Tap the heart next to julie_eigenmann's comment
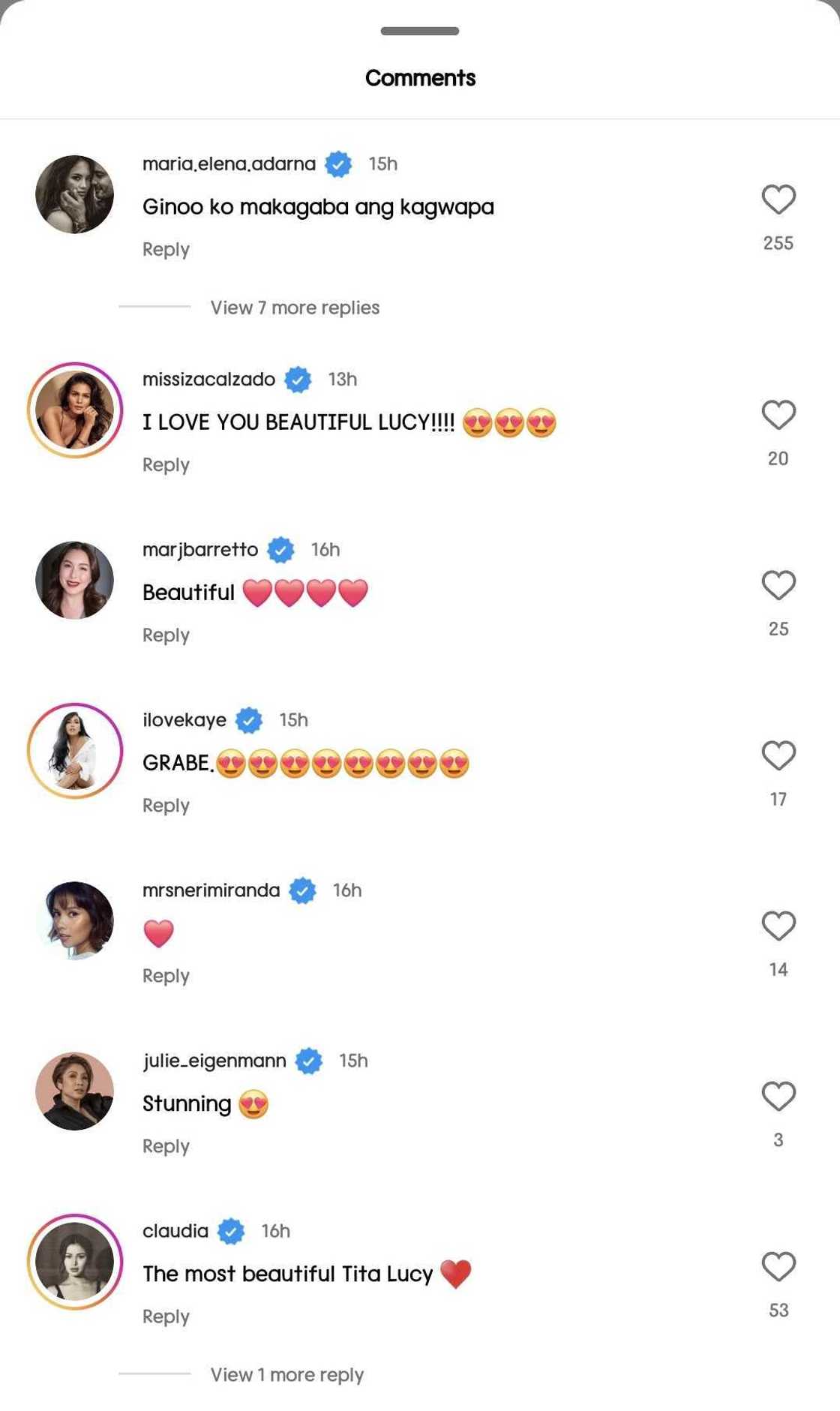 pos(778,1096)
